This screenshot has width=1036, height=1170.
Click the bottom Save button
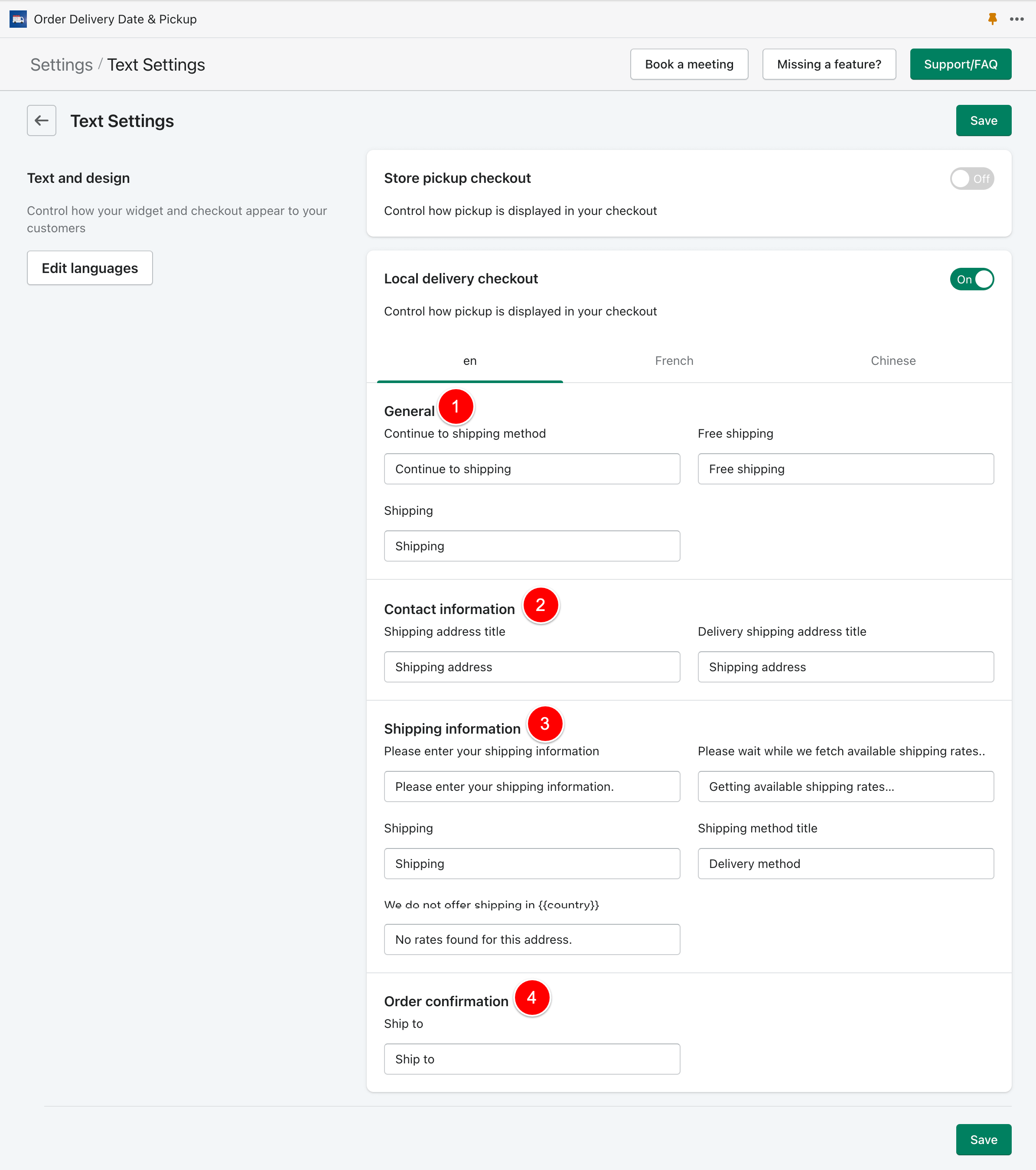tap(983, 1139)
